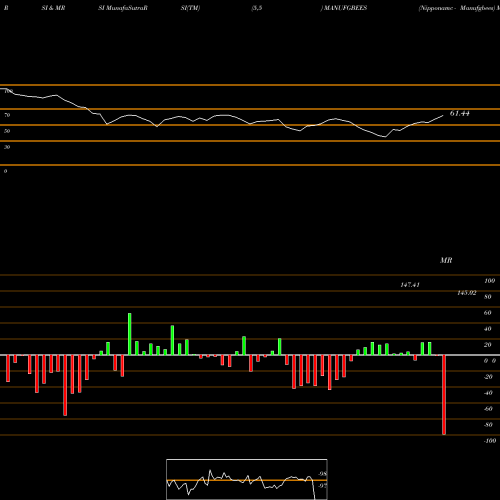Click the RSI axis label 50

(x=7, y=131)
